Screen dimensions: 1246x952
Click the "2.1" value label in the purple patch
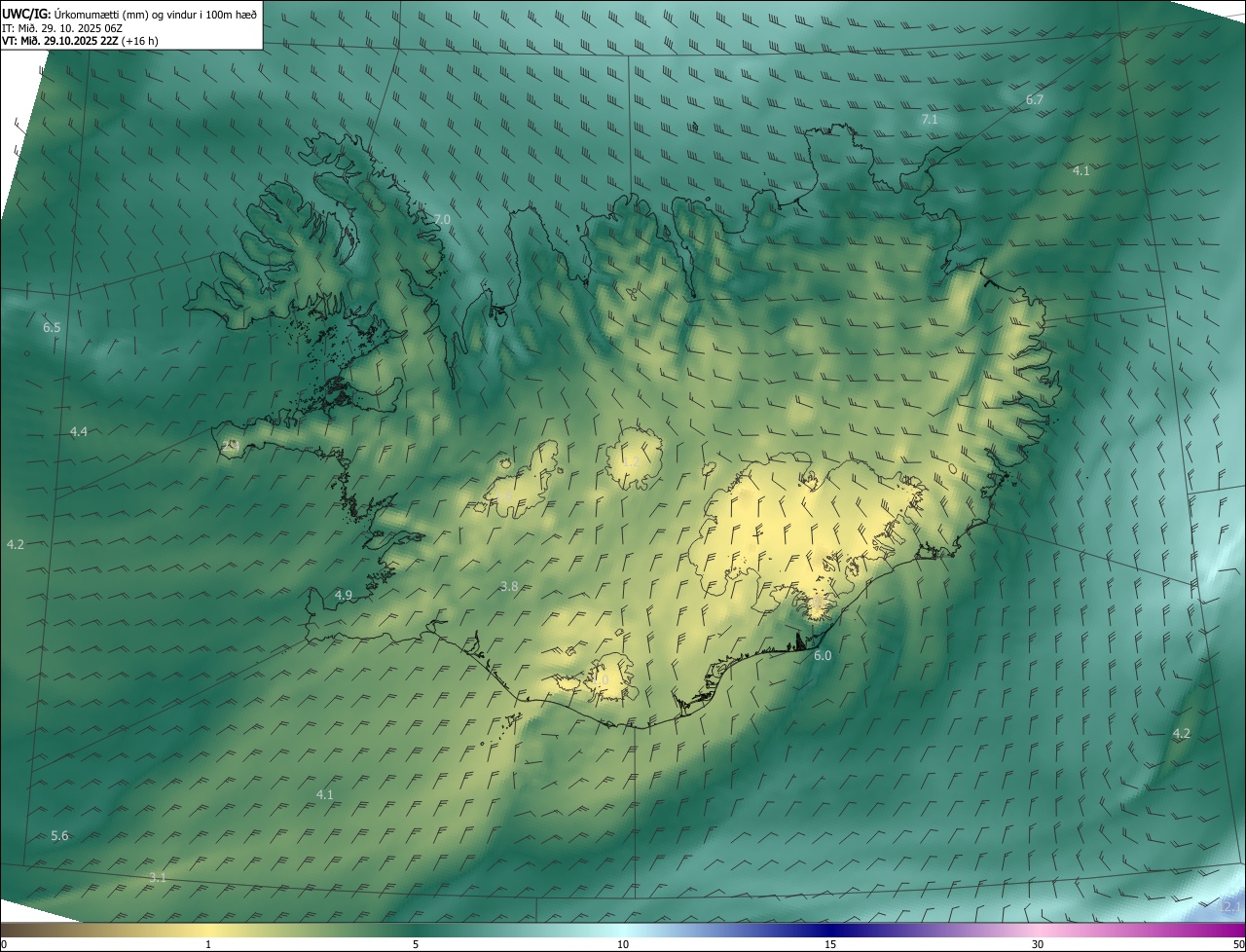1230,906
